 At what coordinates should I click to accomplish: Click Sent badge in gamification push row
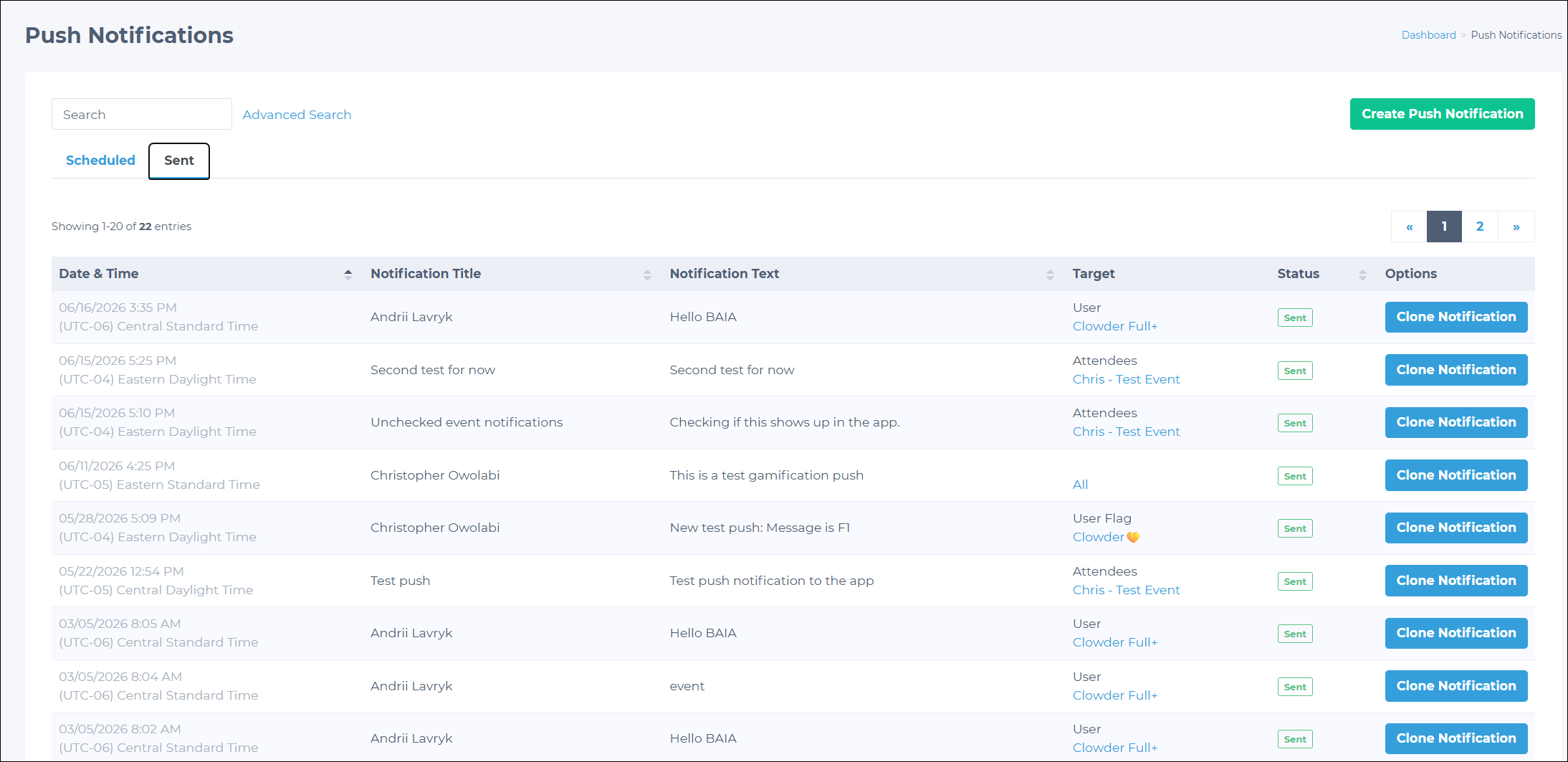coord(1295,476)
